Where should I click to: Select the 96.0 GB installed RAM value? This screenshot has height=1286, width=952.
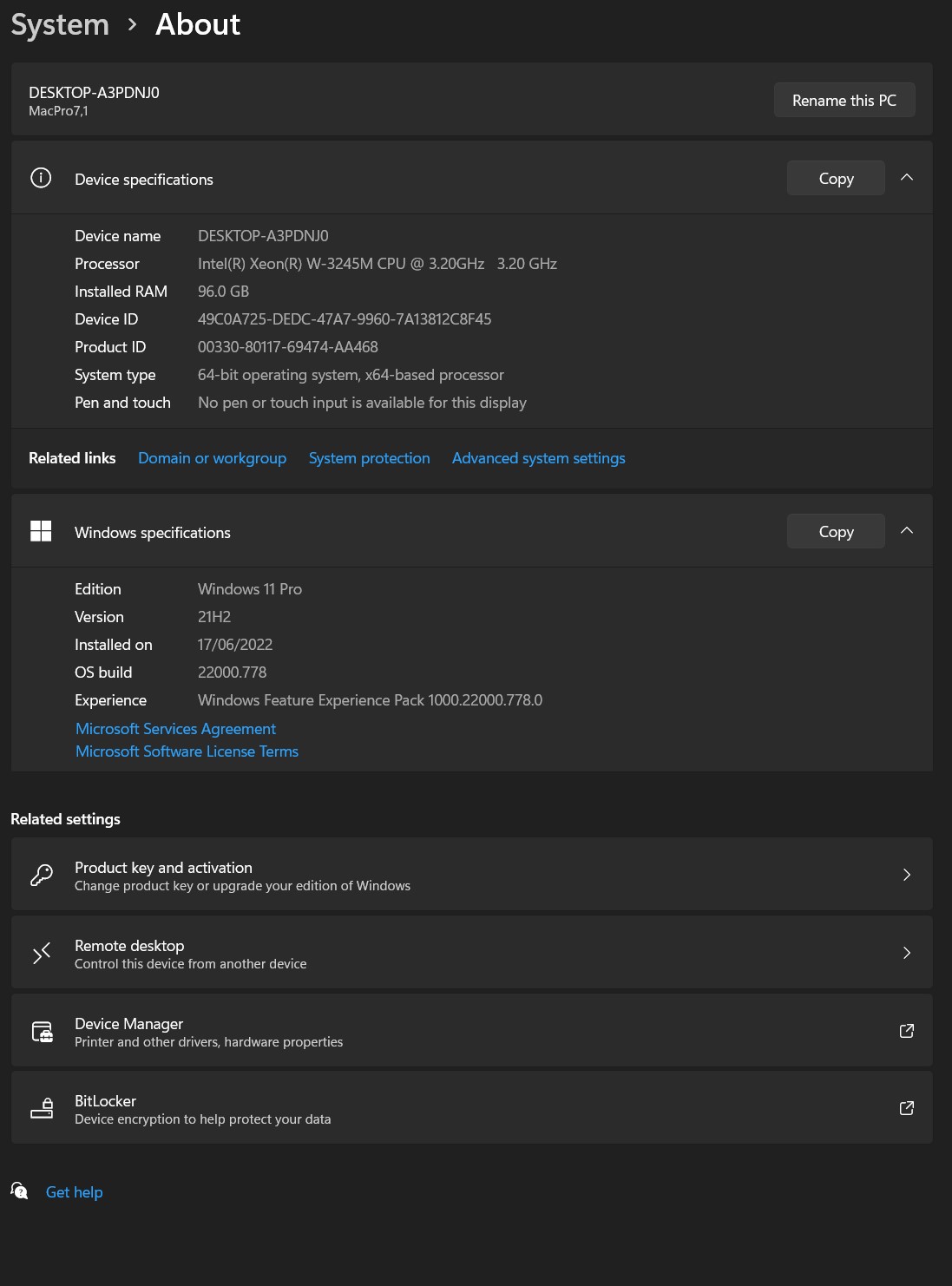click(x=223, y=292)
